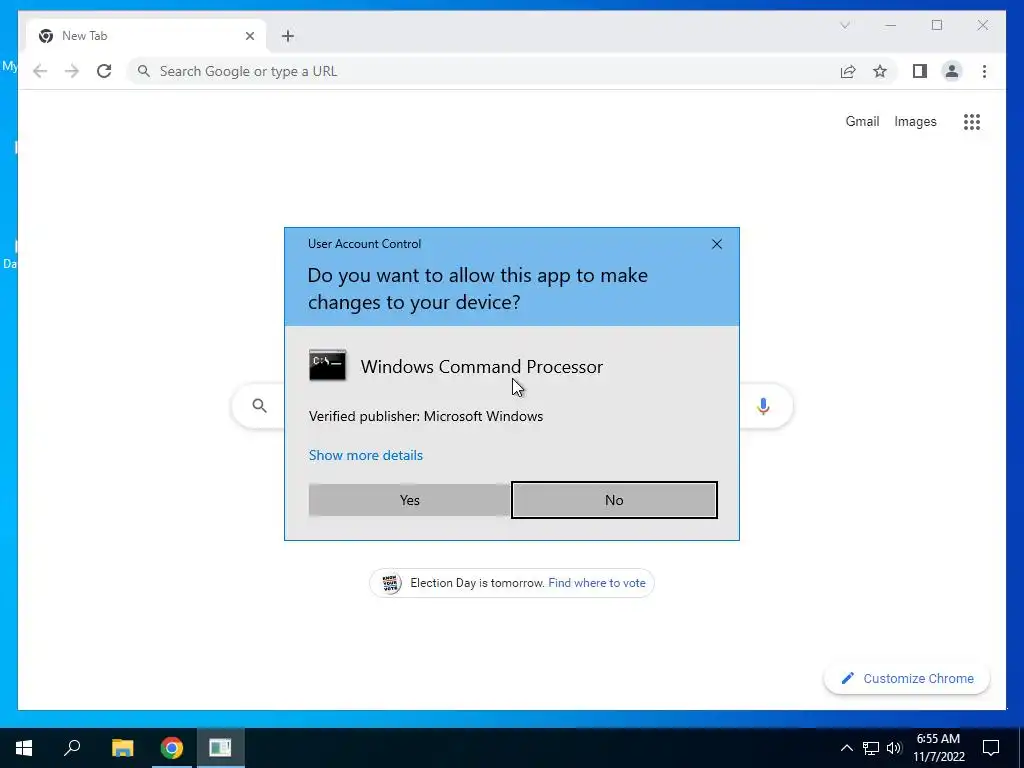Open Customize Chrome button

point(907,679)
